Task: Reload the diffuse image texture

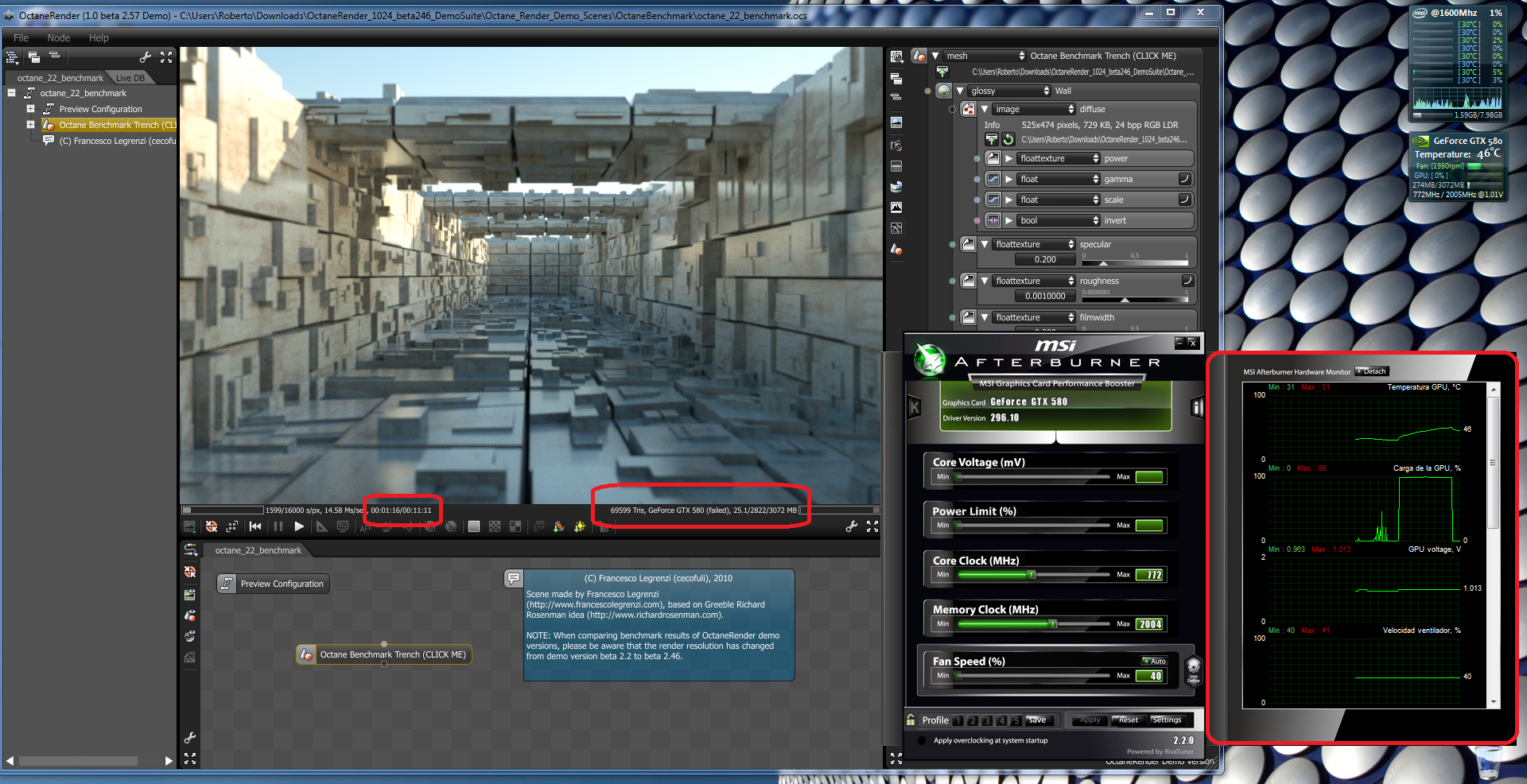Action: 1008,139
